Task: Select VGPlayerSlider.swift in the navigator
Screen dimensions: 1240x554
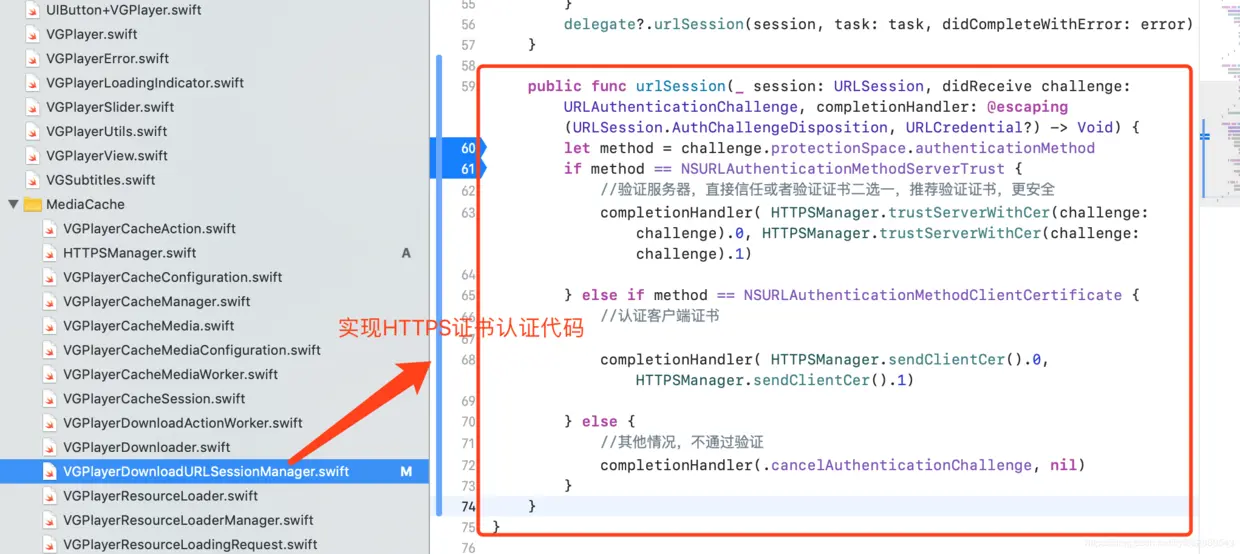Action: tap(110, 107)
